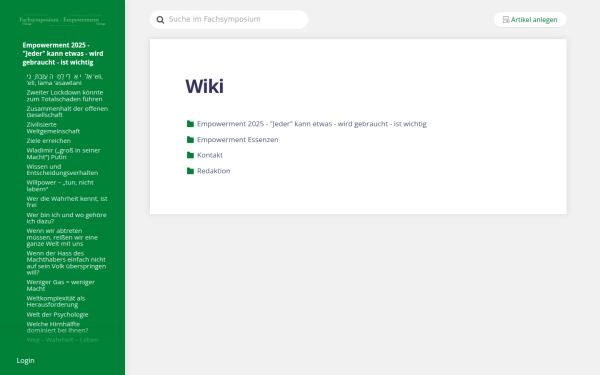600x375 pixels.
Task: Open Weltkomplexität als Herausforderung
Action: click(56, 301)
